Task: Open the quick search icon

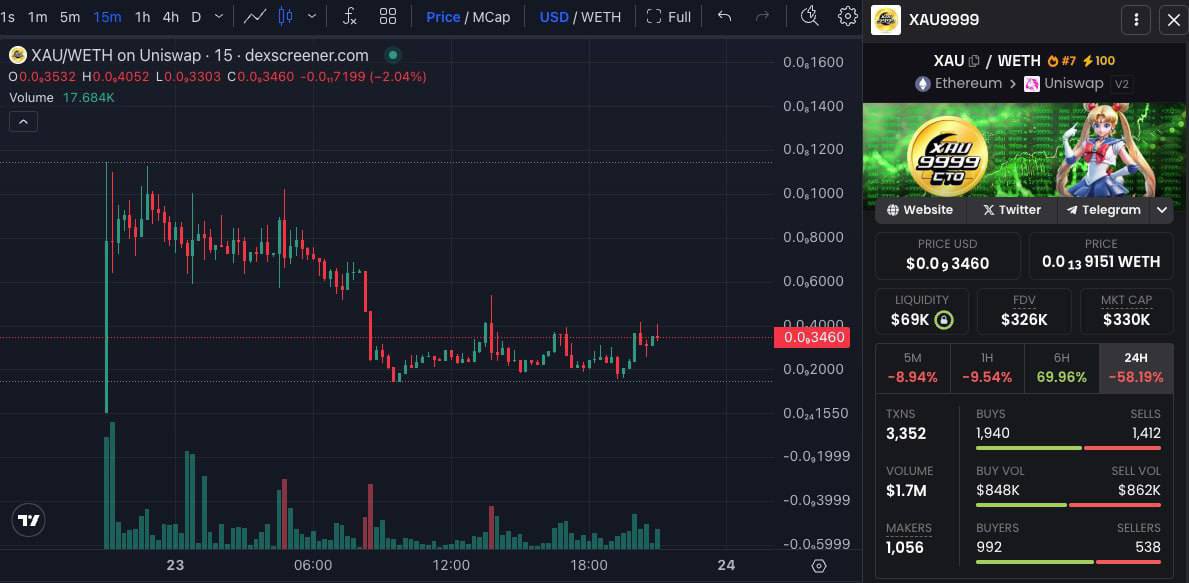Action: [x=810, y=17]
